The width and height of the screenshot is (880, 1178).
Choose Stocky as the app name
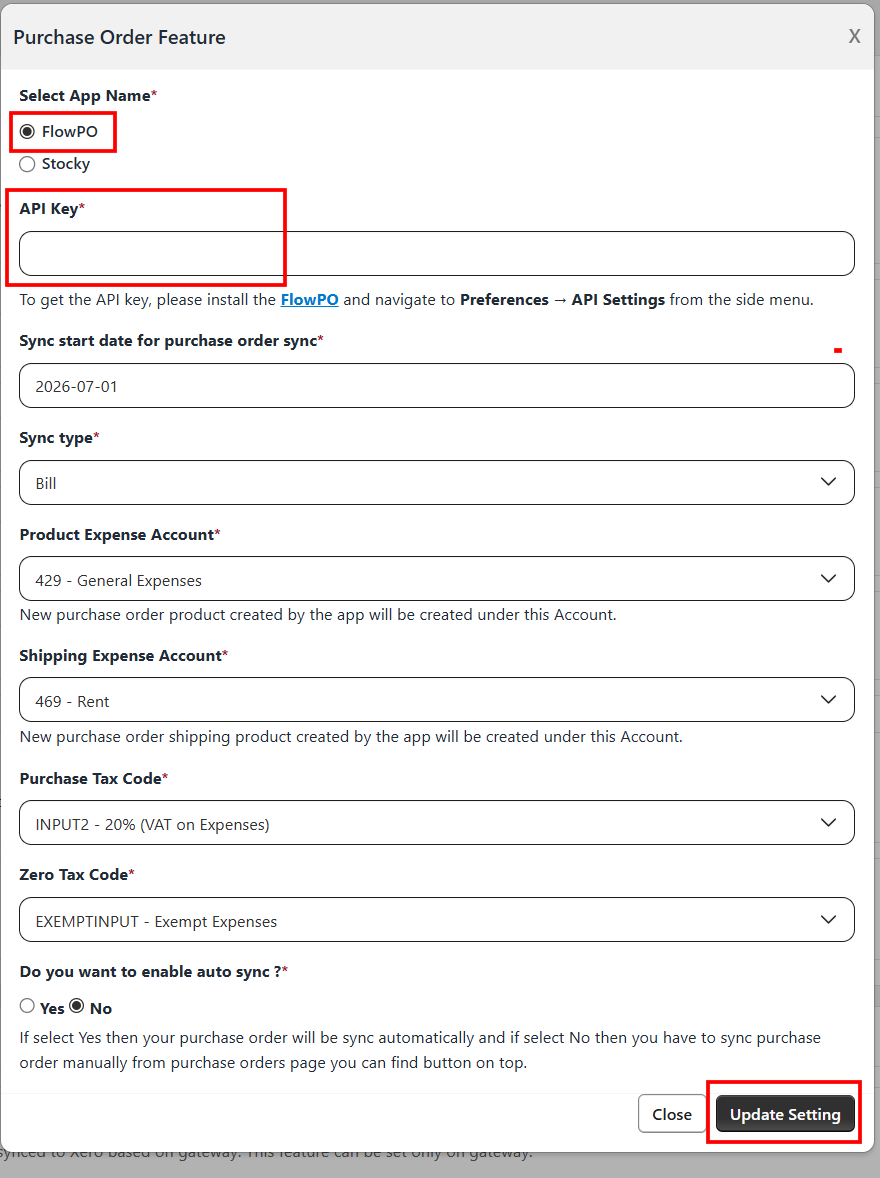27,164
